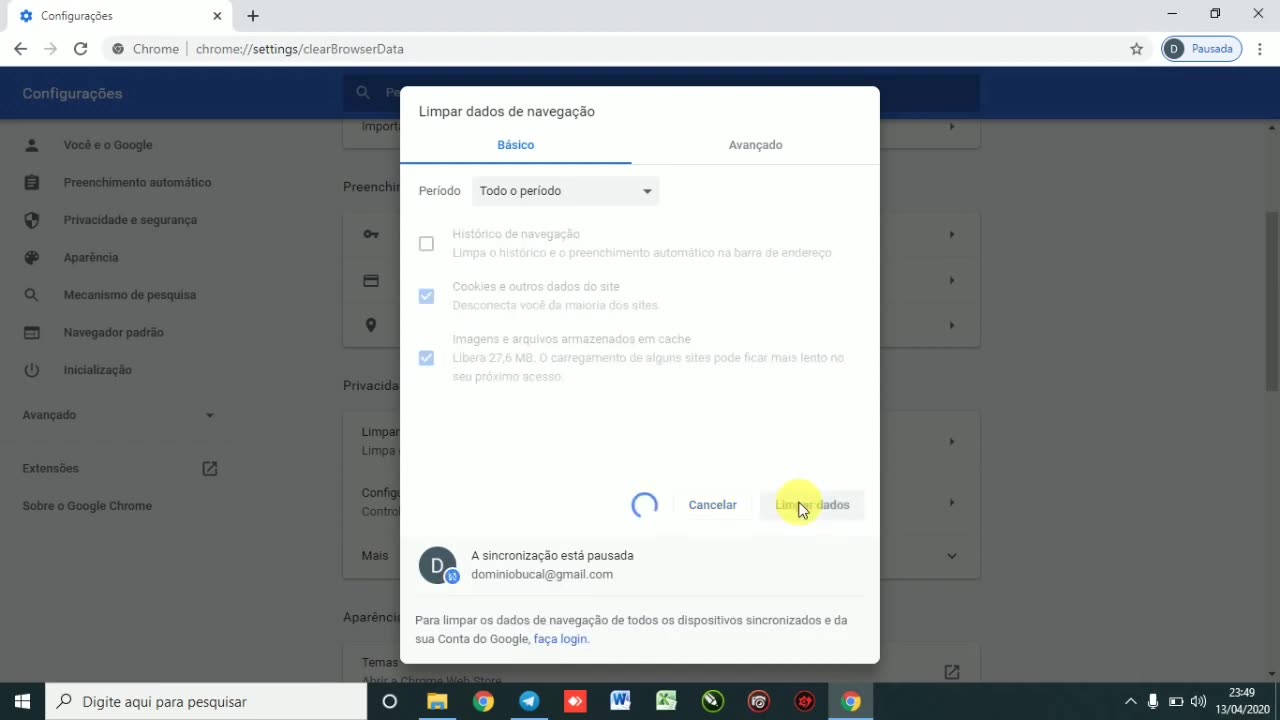
Task: Uncheck Imagens e arquivos armazenados em cache
Action: pyautogui.click(x=427, y=358)
